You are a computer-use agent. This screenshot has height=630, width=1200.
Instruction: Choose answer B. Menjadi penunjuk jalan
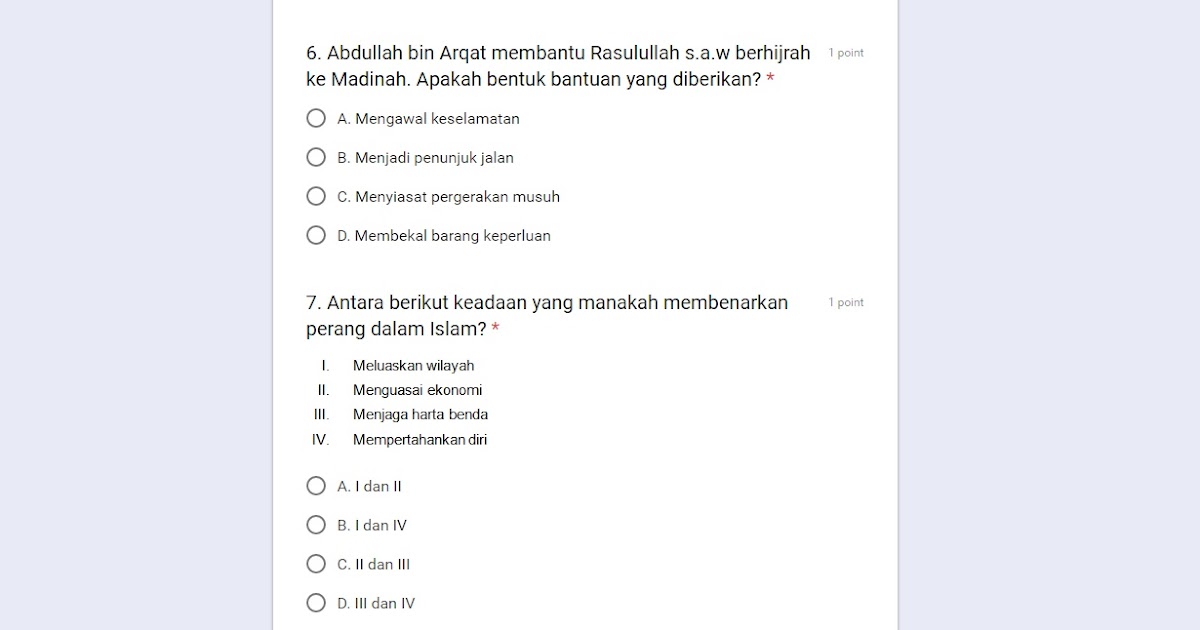[x=316, y=158]
